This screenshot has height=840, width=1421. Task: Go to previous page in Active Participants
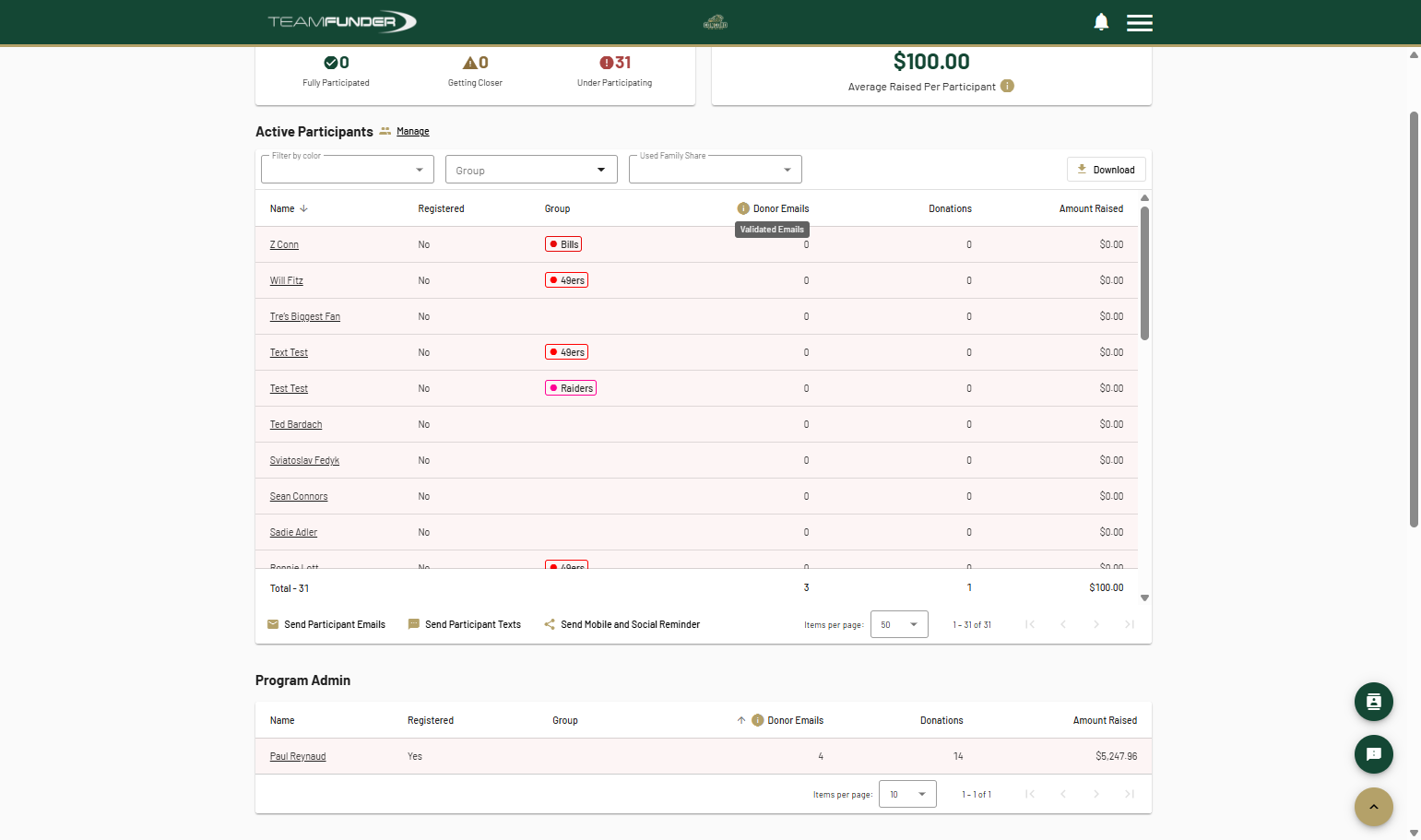(1063, 624)
